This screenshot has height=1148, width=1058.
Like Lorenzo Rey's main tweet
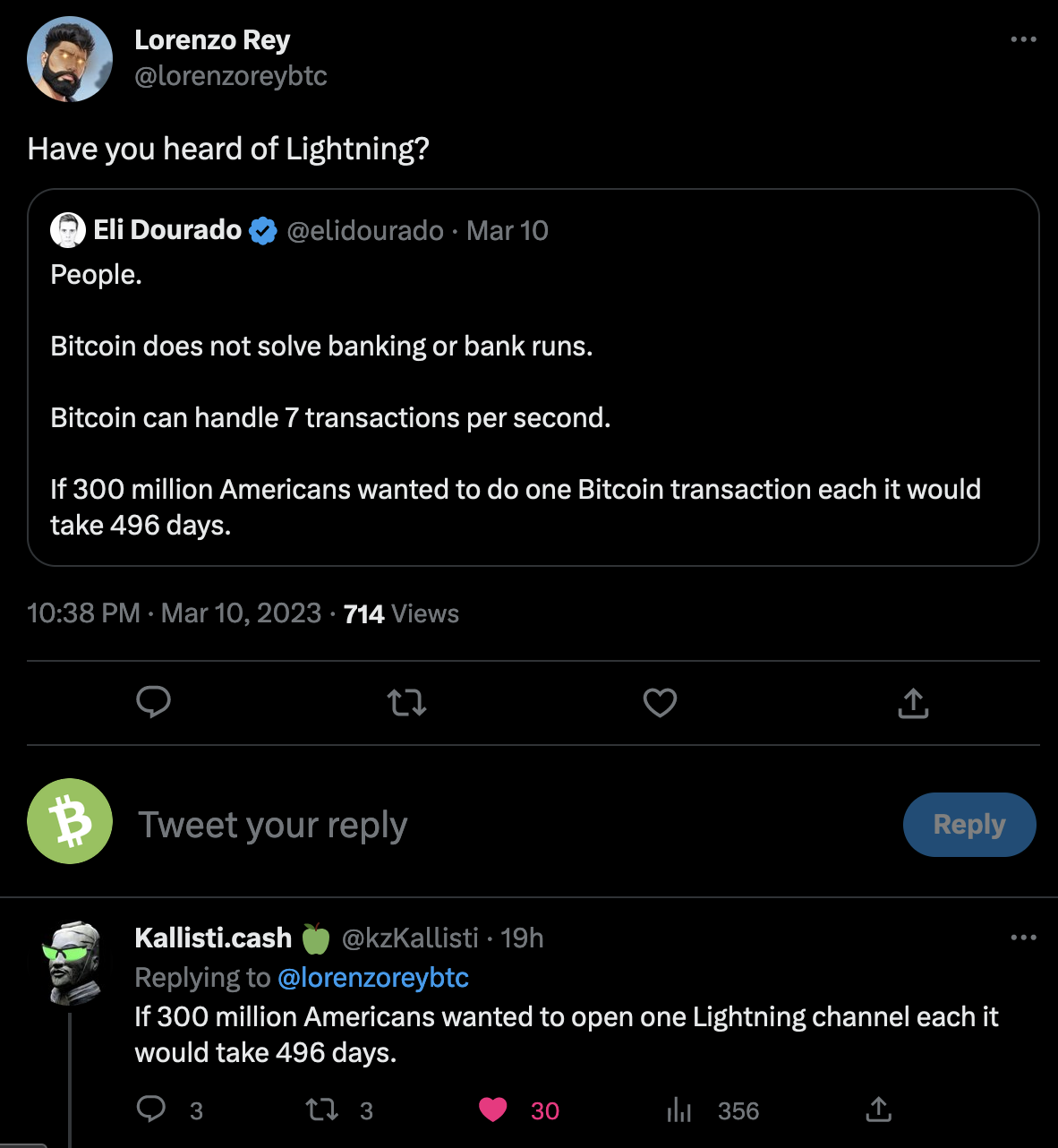pos(660,703)
